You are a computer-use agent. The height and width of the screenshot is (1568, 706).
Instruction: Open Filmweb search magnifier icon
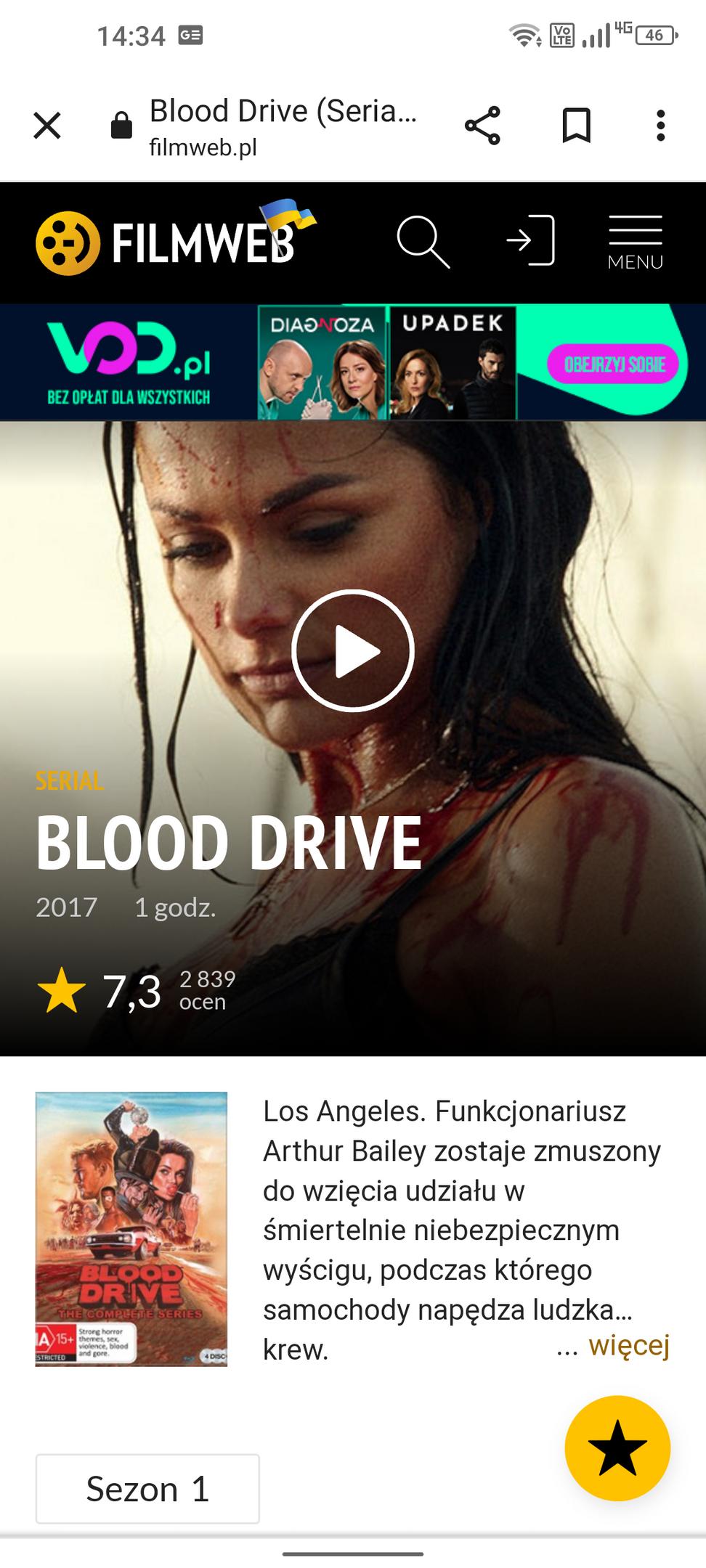click(423, 242)
